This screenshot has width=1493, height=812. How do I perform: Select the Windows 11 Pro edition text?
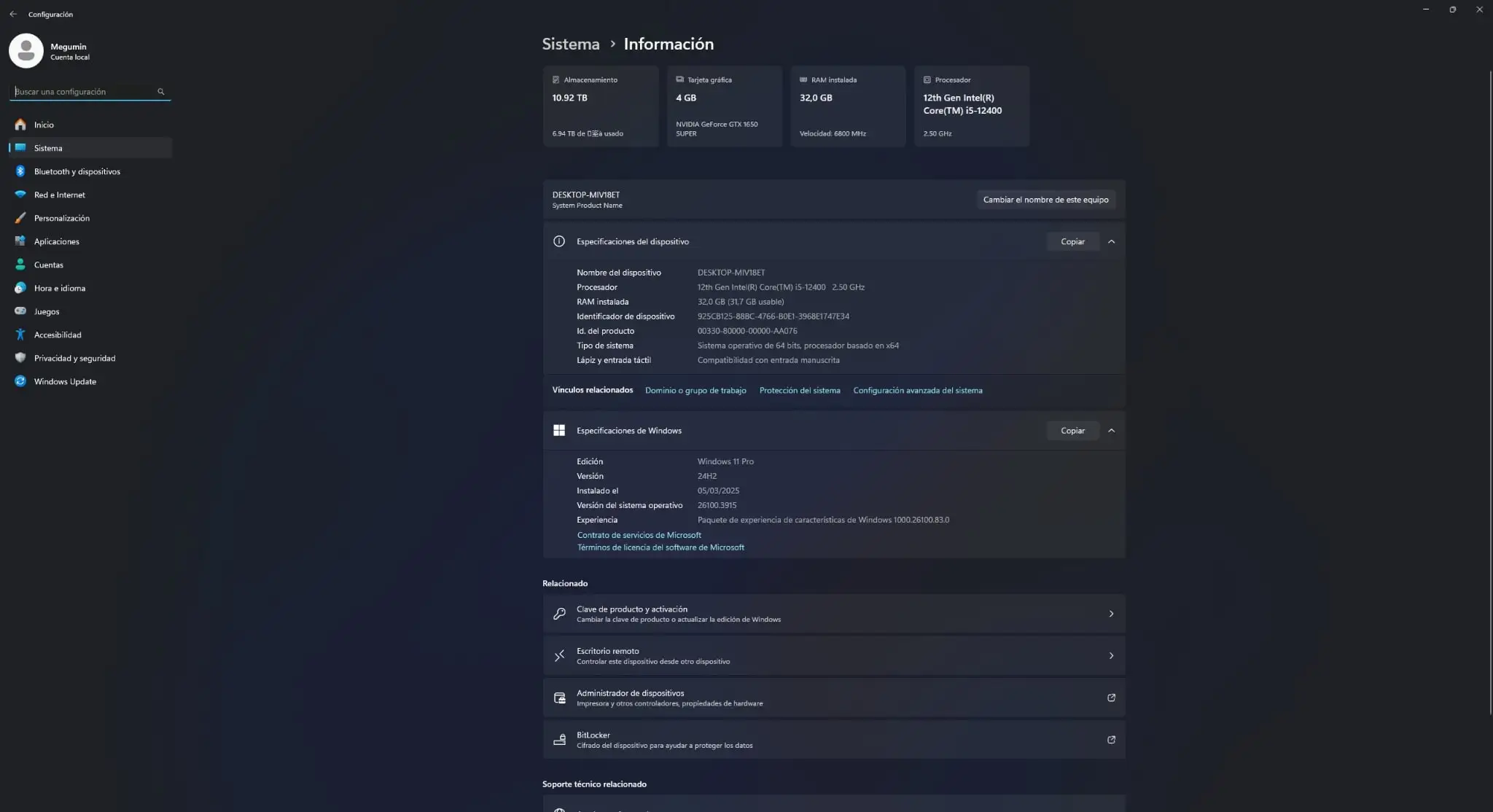click(x=725, y=461)
